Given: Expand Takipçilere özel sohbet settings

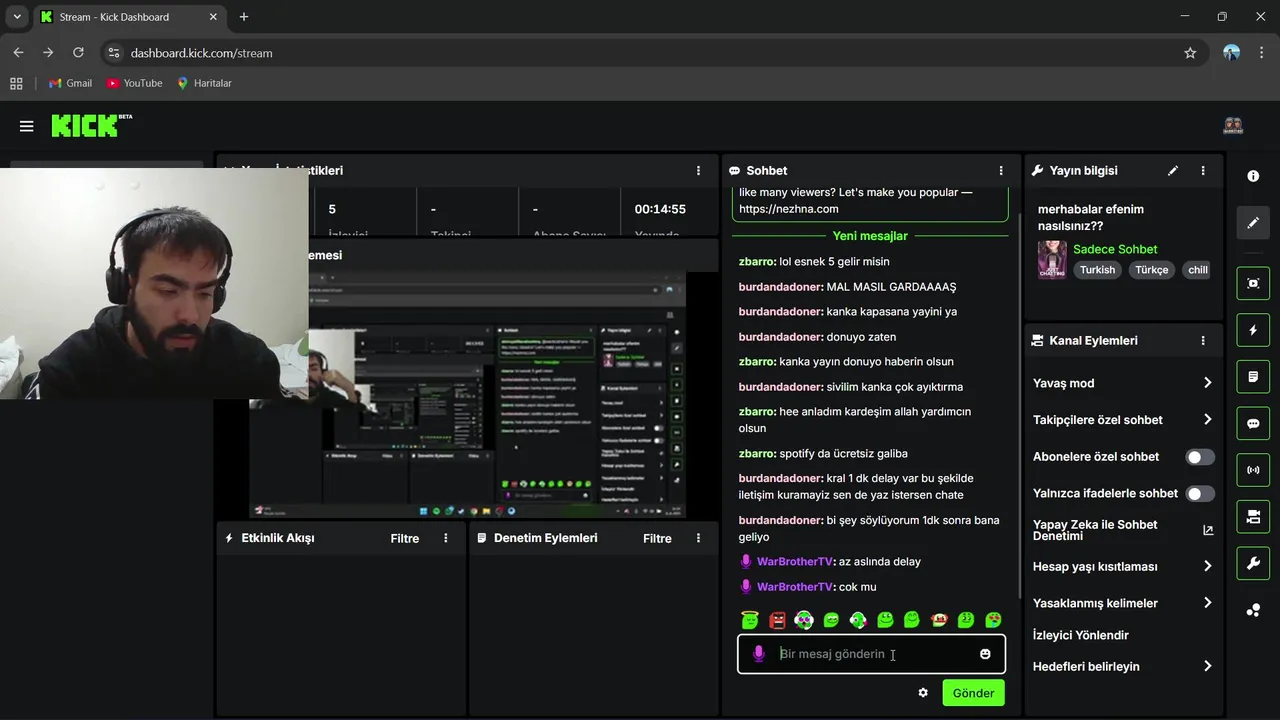Looking at the screenshot, I should click(x=1122, y=420).
